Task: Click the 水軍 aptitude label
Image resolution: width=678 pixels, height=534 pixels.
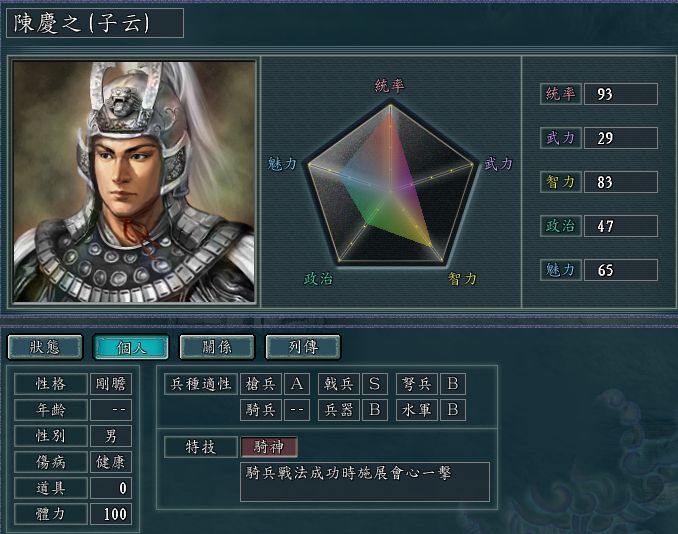Action: [x=416, y=410]
